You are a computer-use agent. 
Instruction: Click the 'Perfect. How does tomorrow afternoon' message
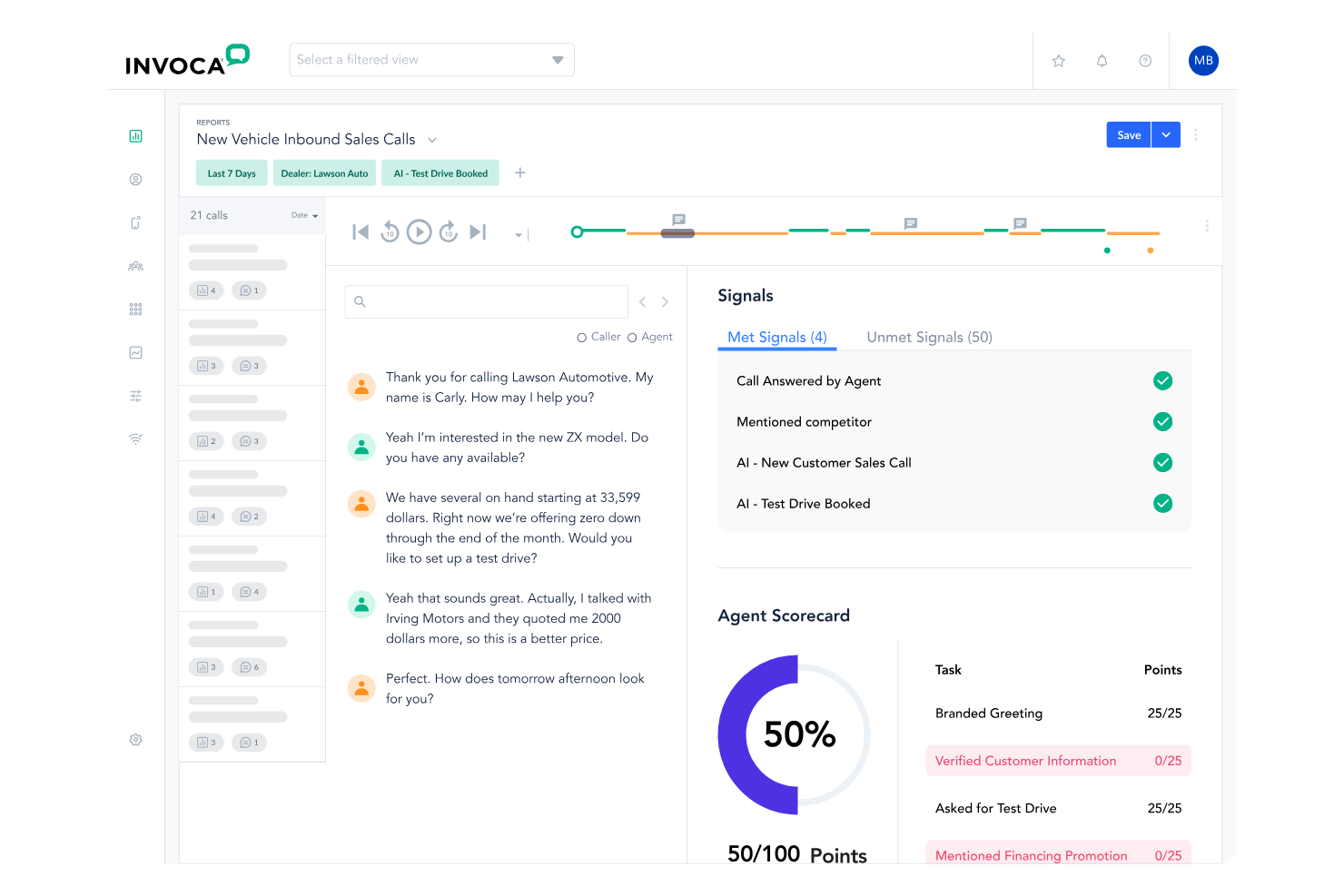point(515,688)
